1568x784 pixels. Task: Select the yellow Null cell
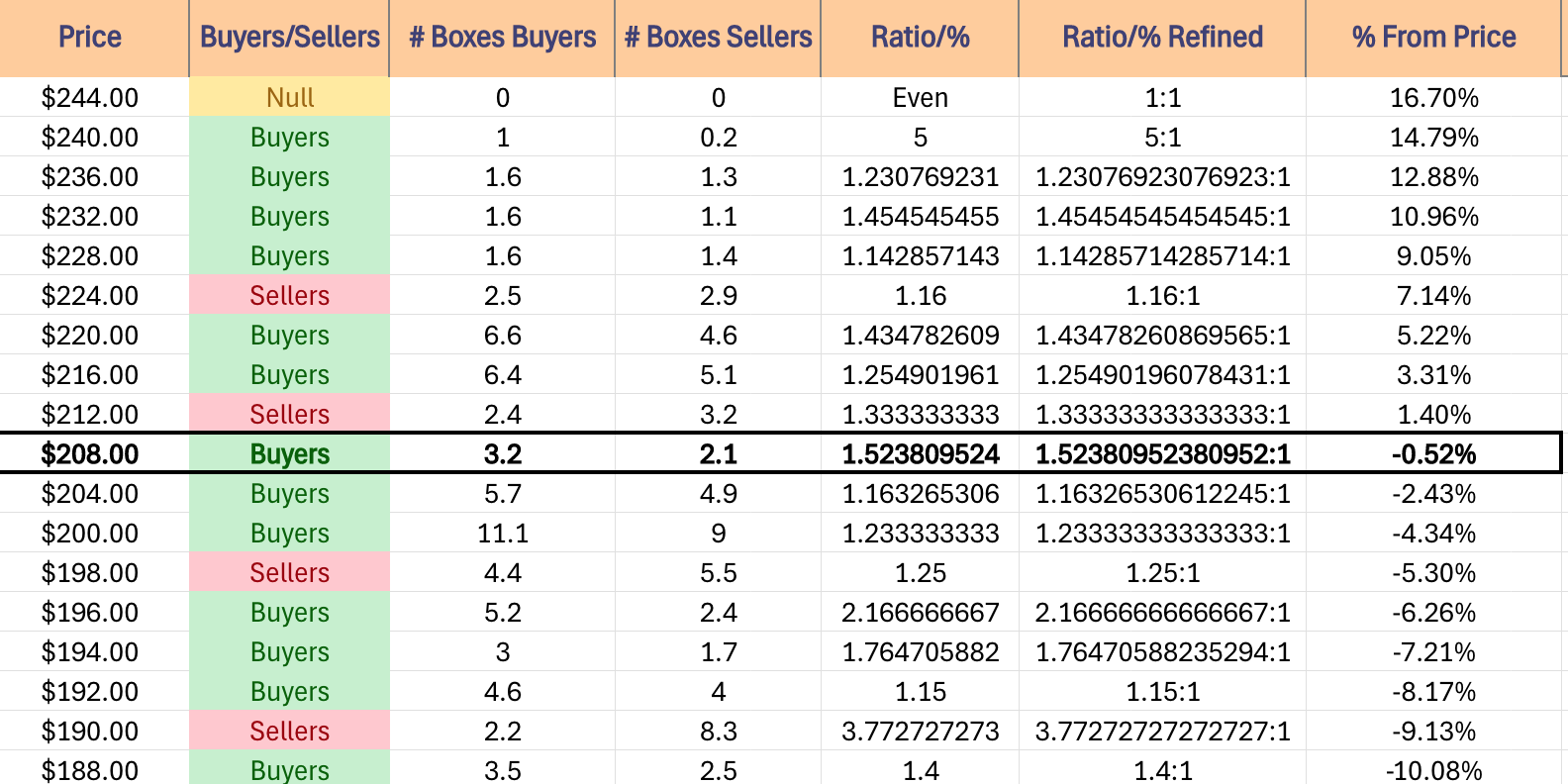(x=289, y=97)
